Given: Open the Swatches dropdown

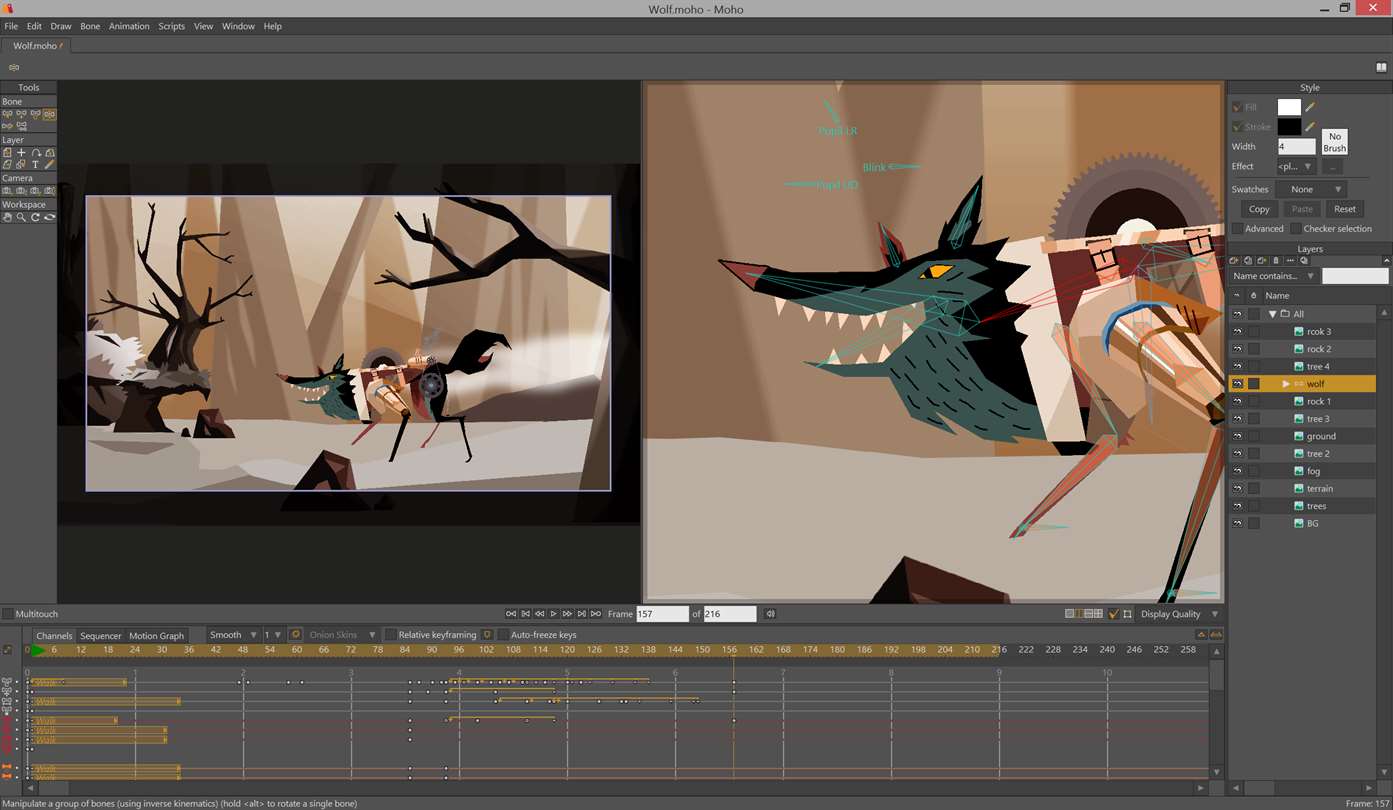Looking at the screenshot, I should tap(1311, 189).
